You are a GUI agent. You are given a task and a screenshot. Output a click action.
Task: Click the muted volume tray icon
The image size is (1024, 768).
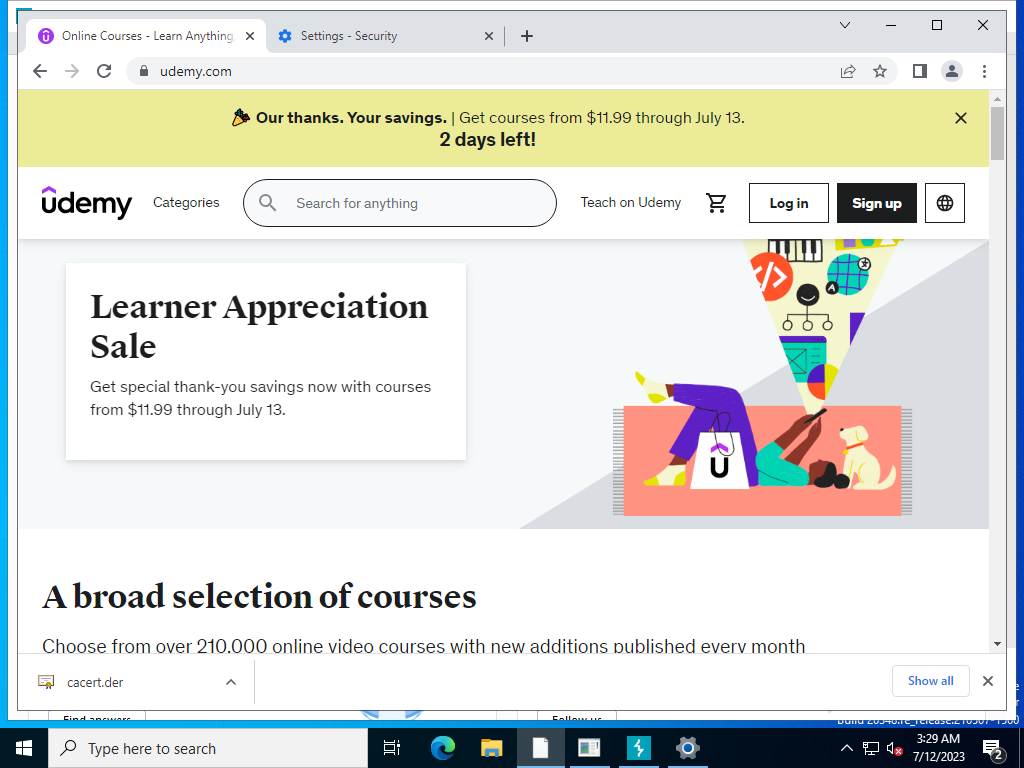pos(894,748)
